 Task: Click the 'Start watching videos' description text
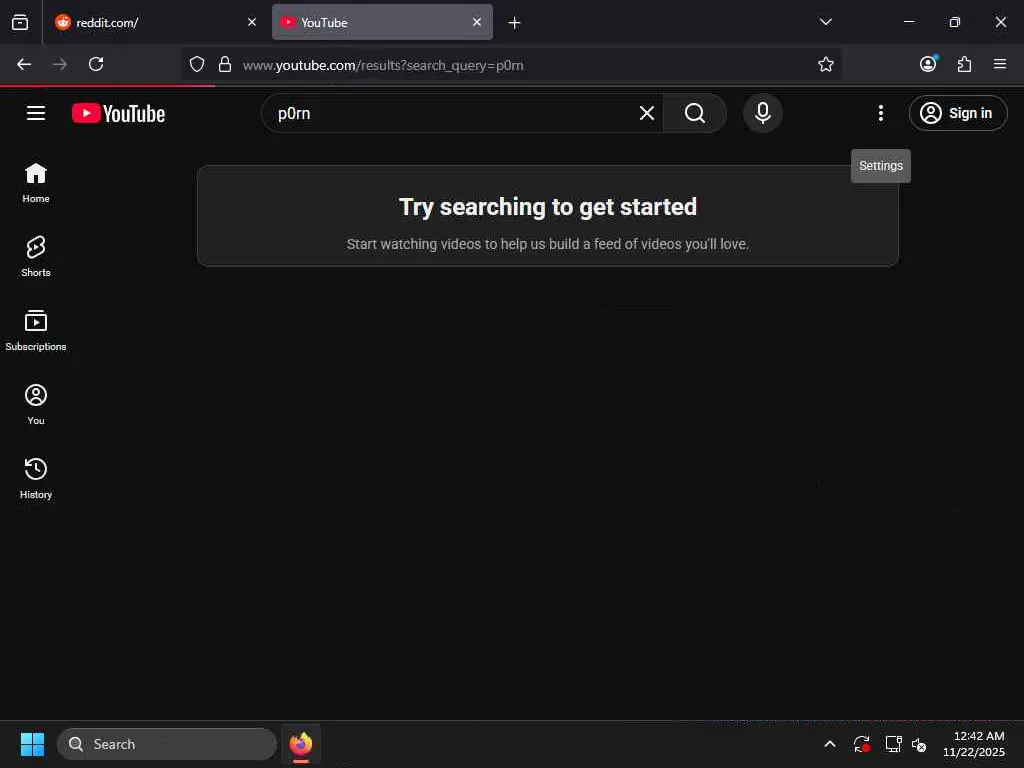click(x=547, y=244)
